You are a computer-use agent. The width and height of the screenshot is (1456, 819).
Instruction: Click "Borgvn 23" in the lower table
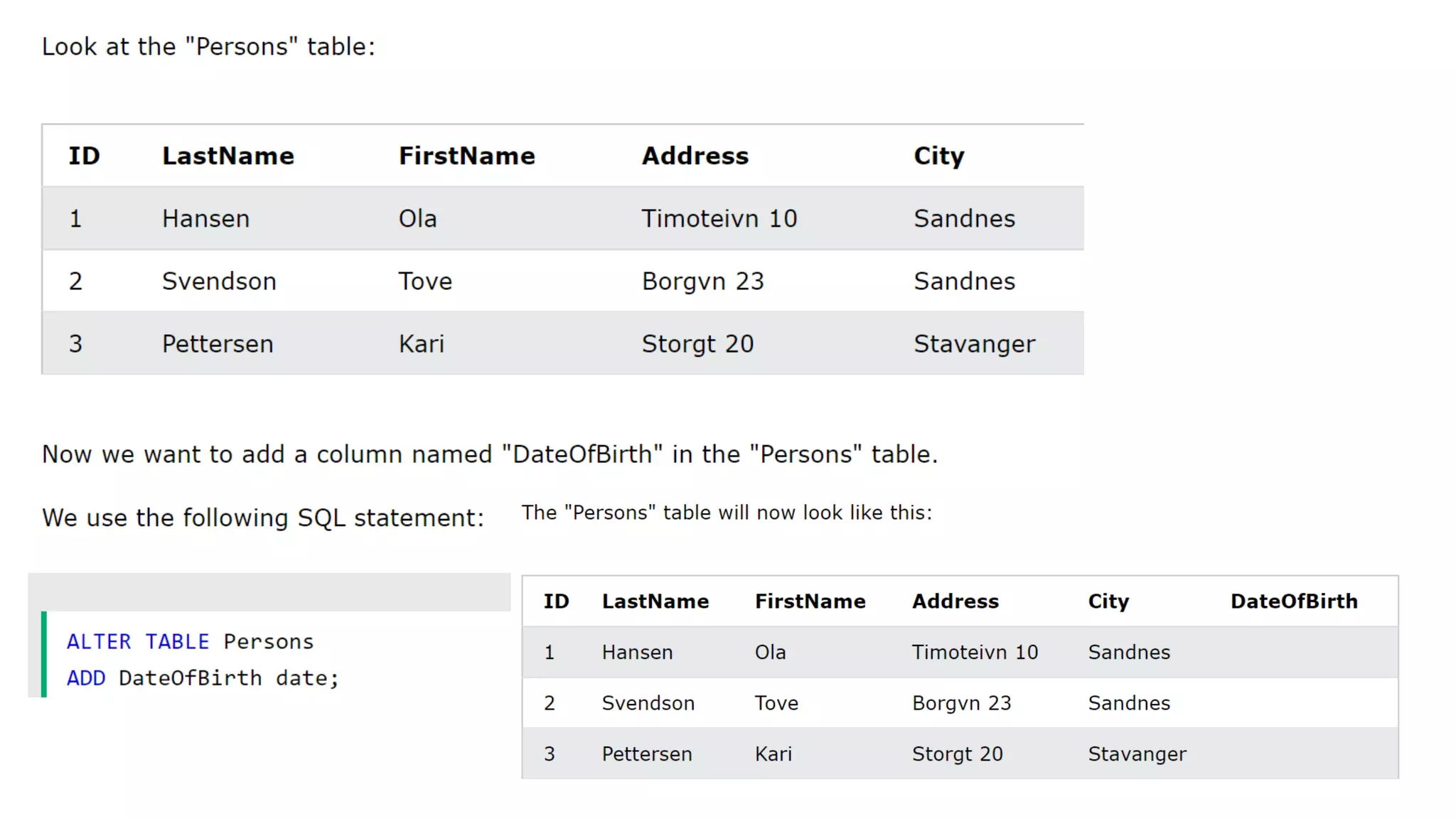[x=961, y=703]
